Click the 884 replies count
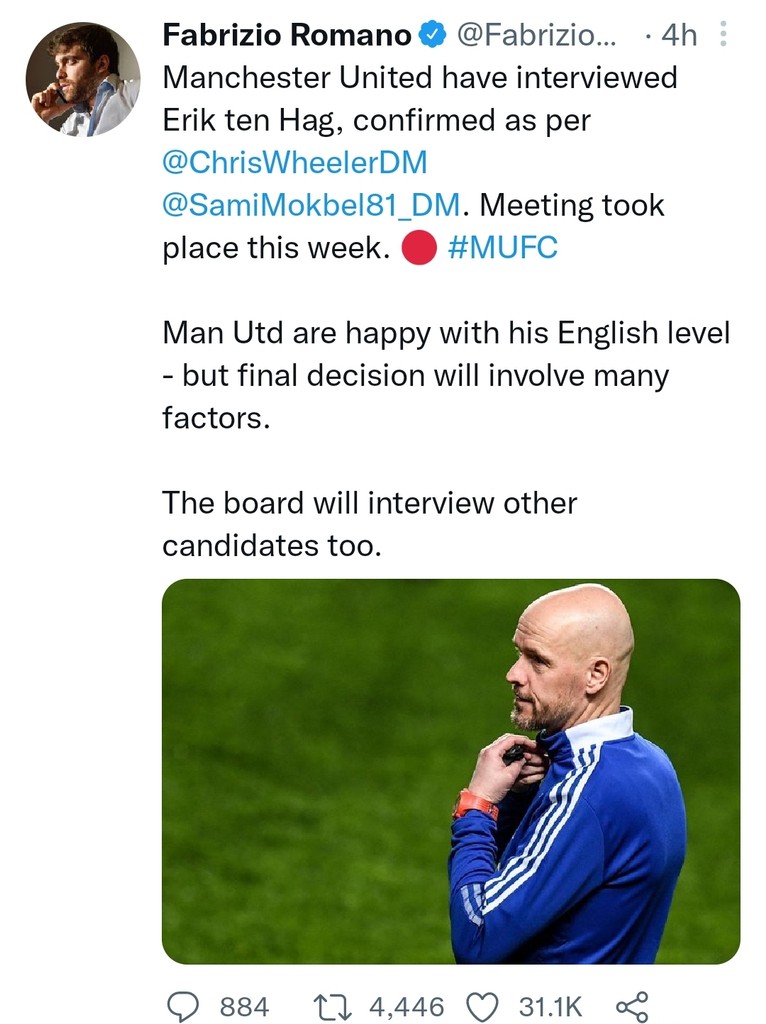766x1024 pixels. pyautogui.click(x=244, y=1006)
